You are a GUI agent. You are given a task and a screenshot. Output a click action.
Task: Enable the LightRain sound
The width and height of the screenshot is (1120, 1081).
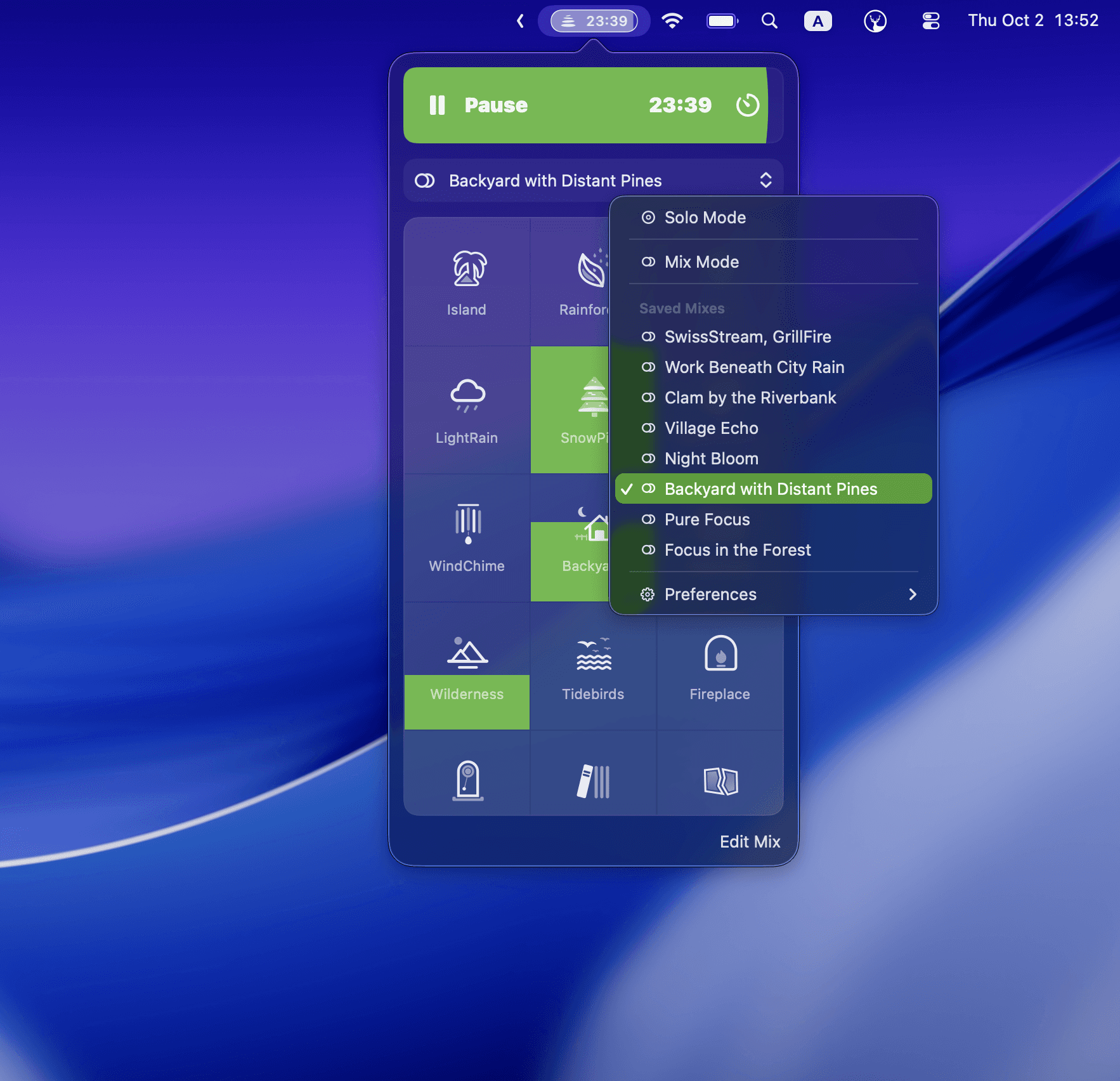click(x=467, y=410)
